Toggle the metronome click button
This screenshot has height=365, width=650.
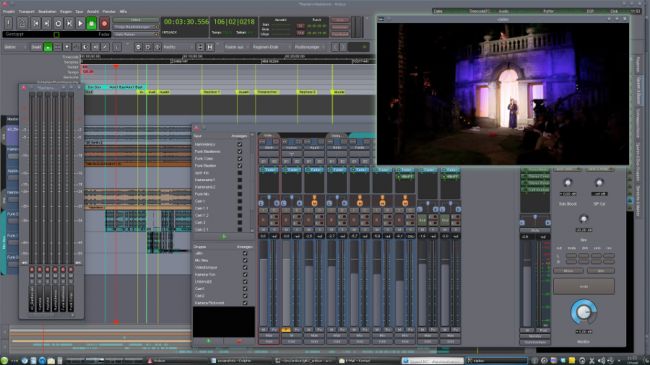(22, 24)
